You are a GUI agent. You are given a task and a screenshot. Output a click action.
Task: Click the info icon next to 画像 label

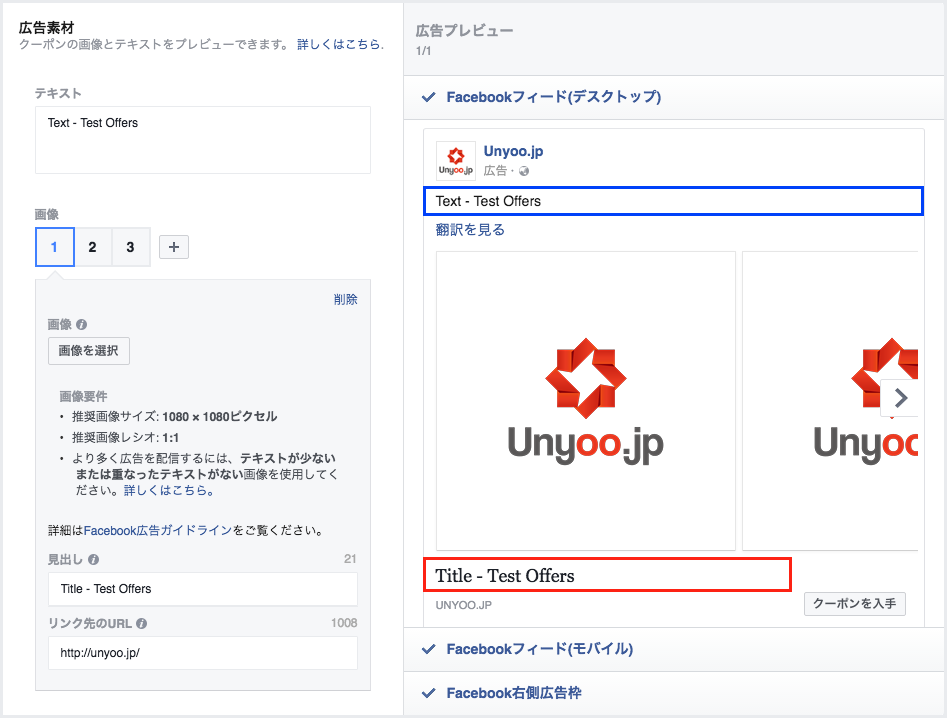click(x=82, y=325)
